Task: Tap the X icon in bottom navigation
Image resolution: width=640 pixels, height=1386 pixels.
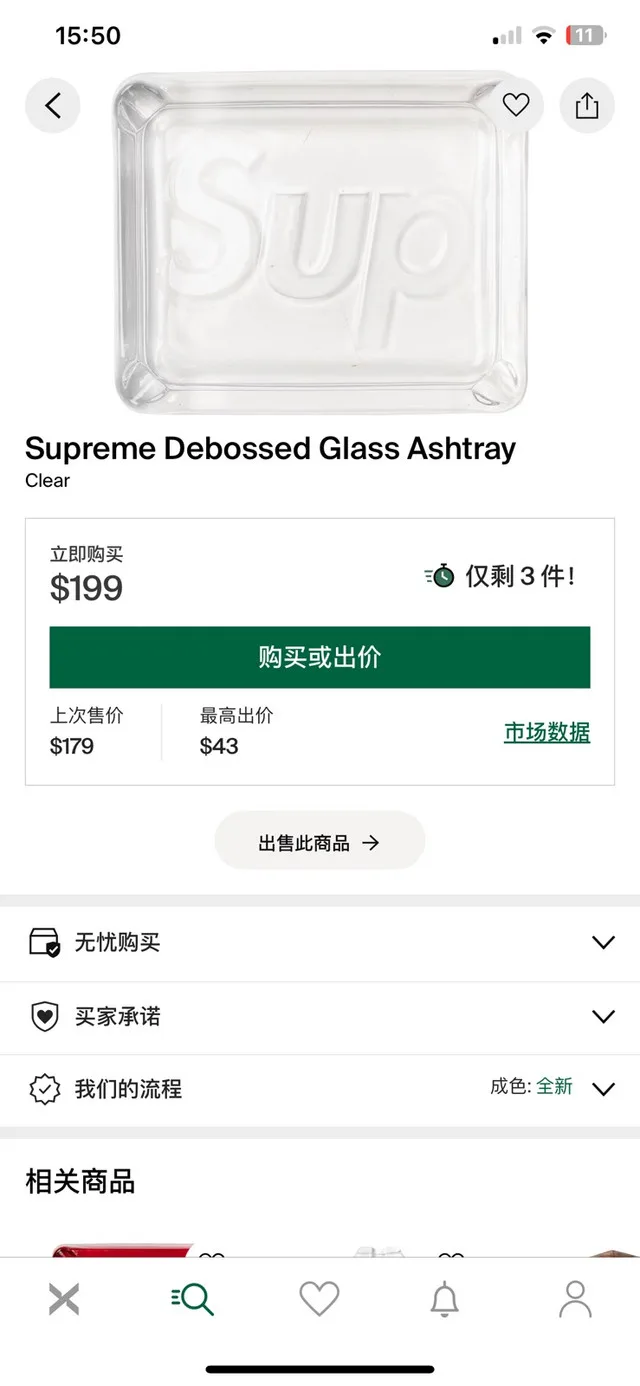Action: point(64,1297)
